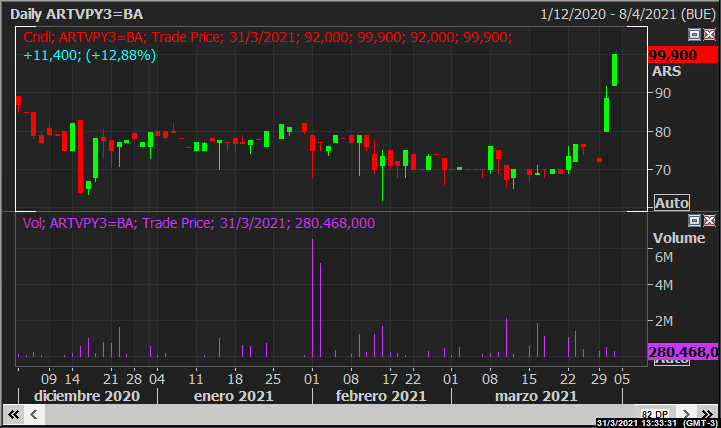Click the febrero 2021 month label
The width and height of the screenshot is (721, 428).
point(381,396)
